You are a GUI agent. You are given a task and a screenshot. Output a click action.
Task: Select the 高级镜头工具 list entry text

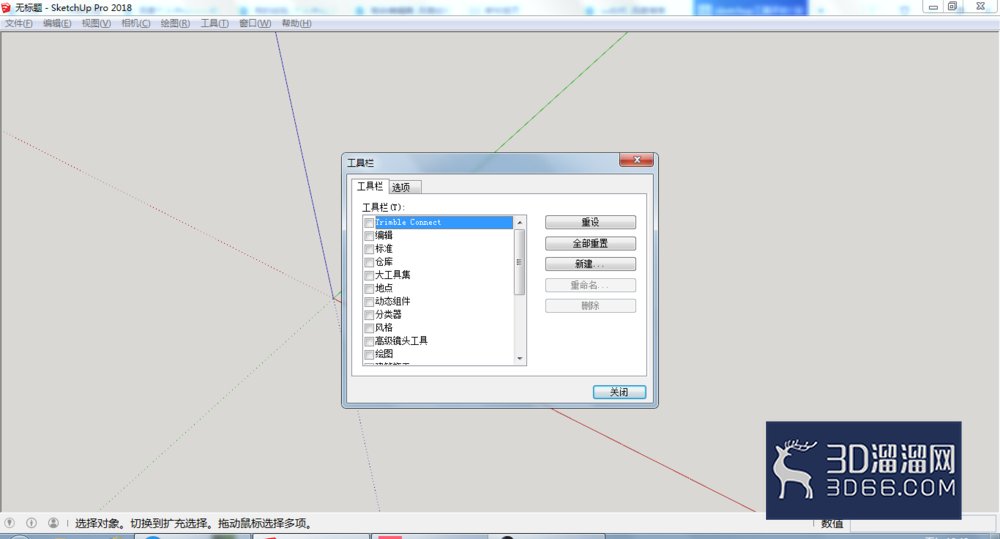coord(401,341)
